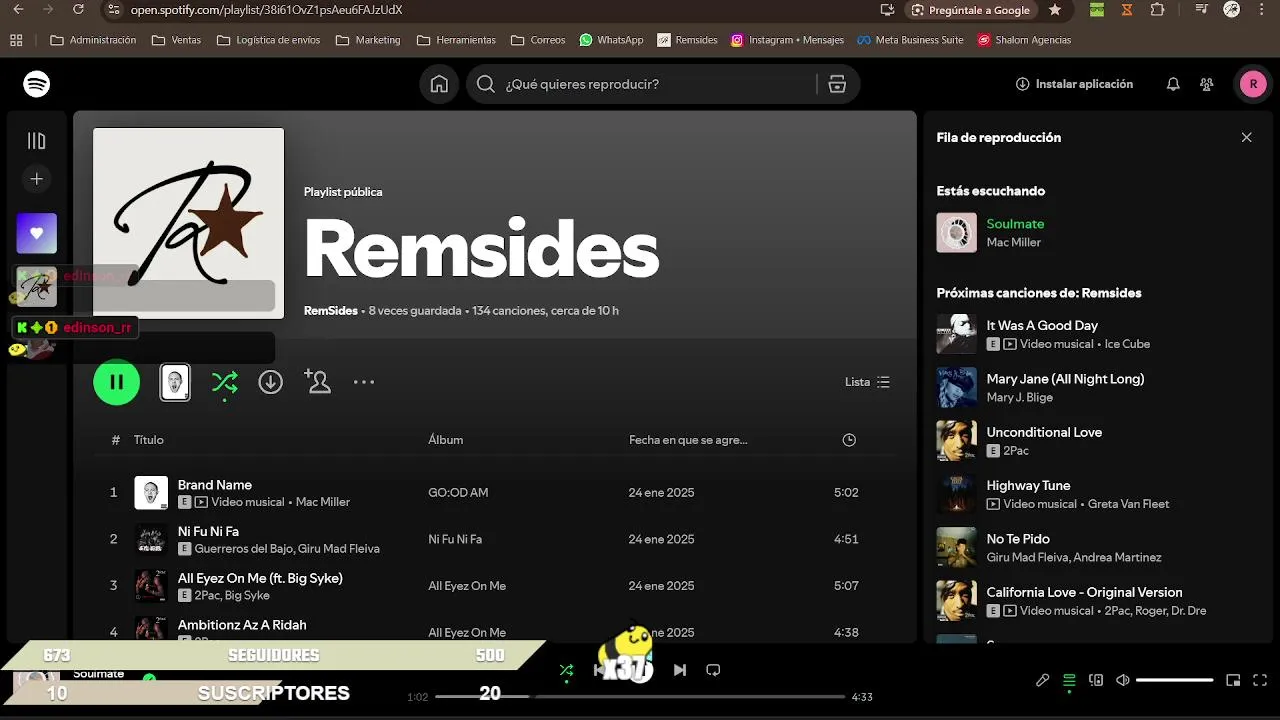Open the Herramientas bookmarks folder
This screenshot has height=720, width=1280.
(x=456, y=40)
